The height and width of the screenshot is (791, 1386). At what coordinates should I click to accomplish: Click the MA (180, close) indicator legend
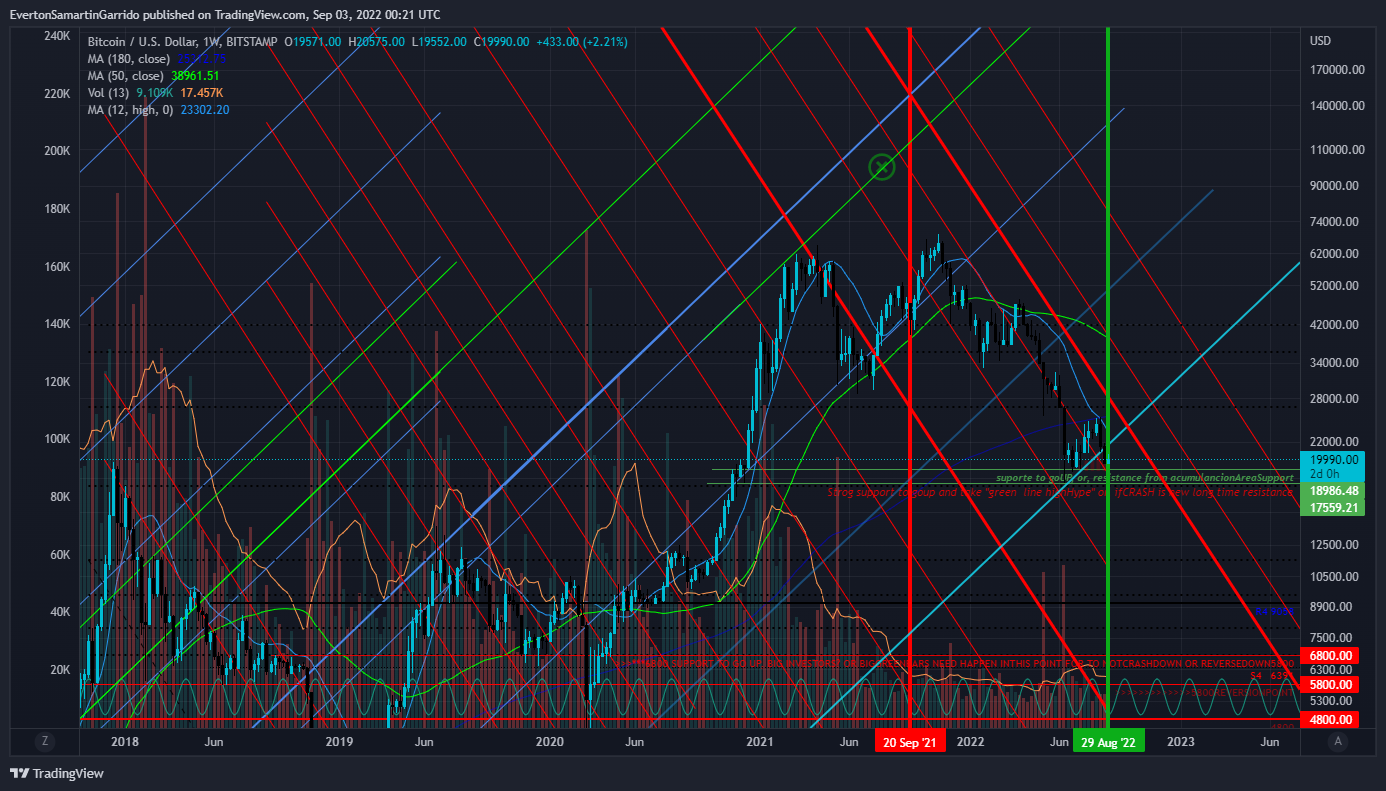coord(129,59)
